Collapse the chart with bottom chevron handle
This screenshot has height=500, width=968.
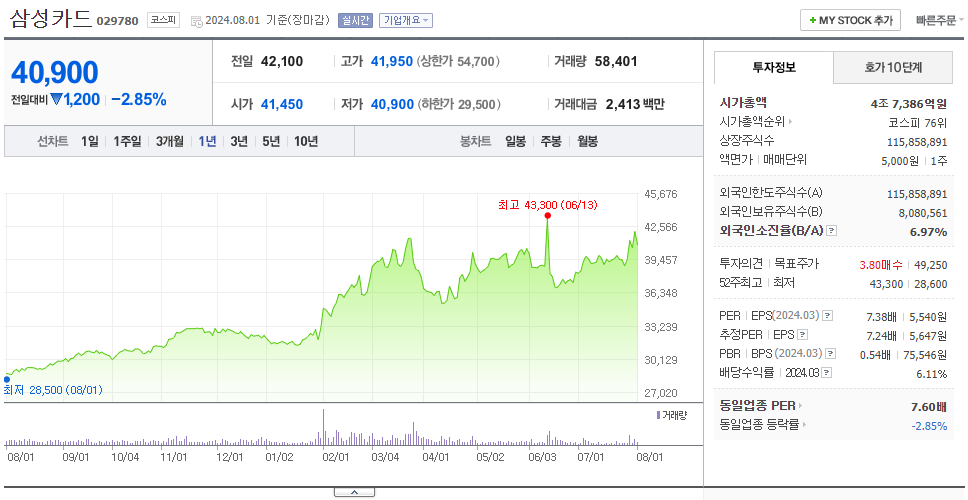tap(354, 492)
